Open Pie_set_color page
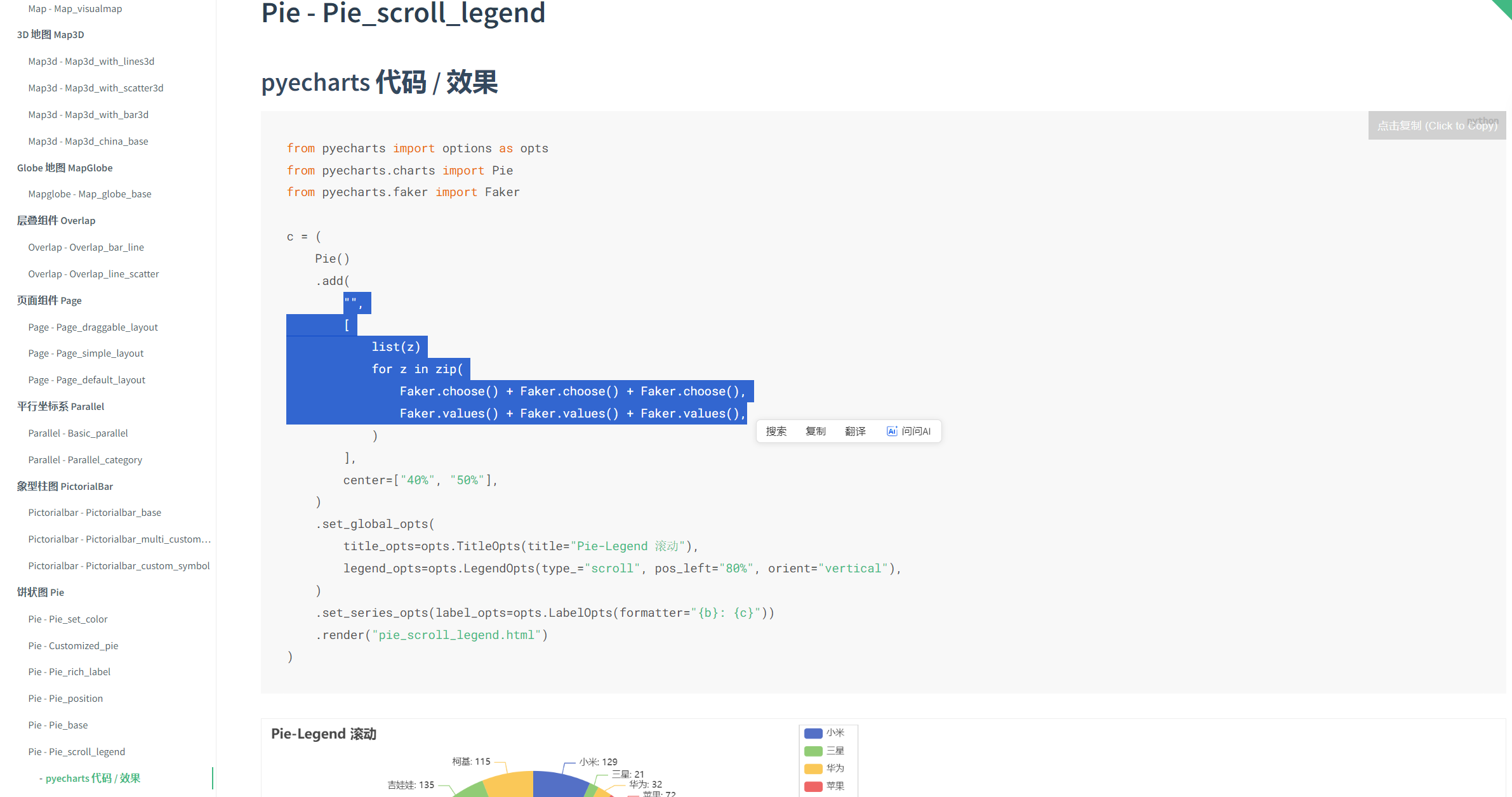 pos(68,619)
